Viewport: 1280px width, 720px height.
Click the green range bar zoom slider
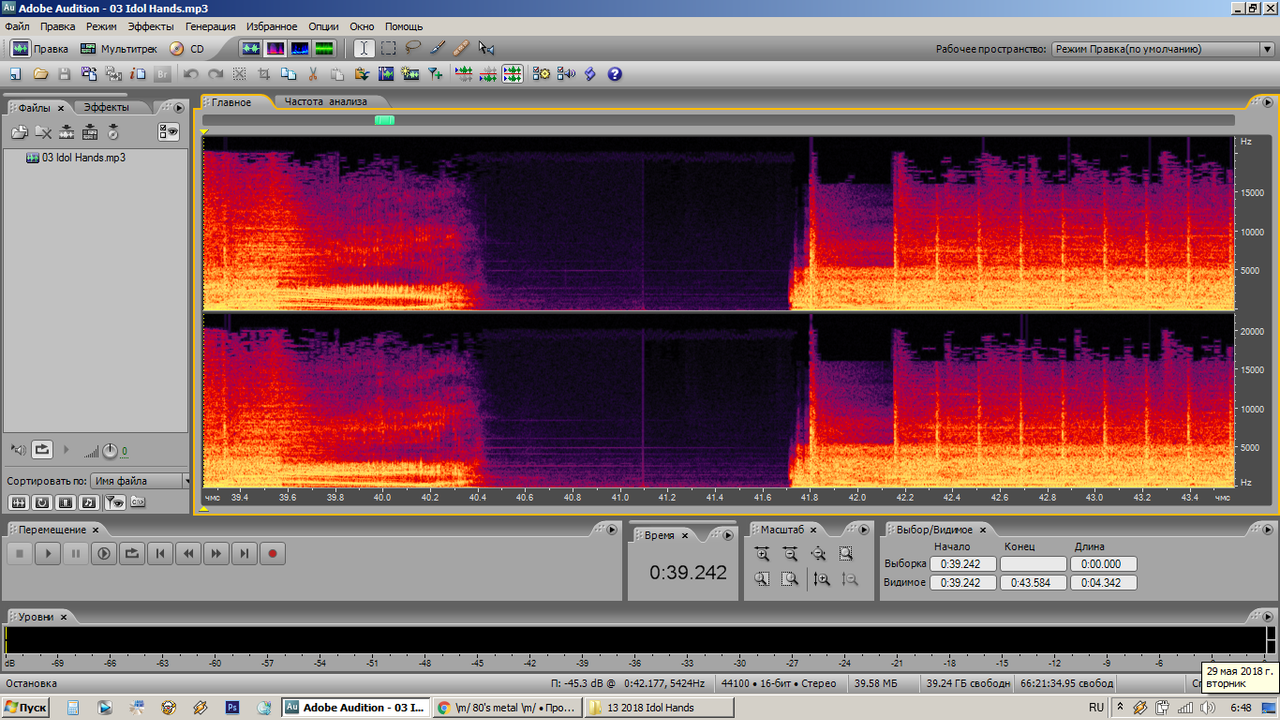[385, 120]
